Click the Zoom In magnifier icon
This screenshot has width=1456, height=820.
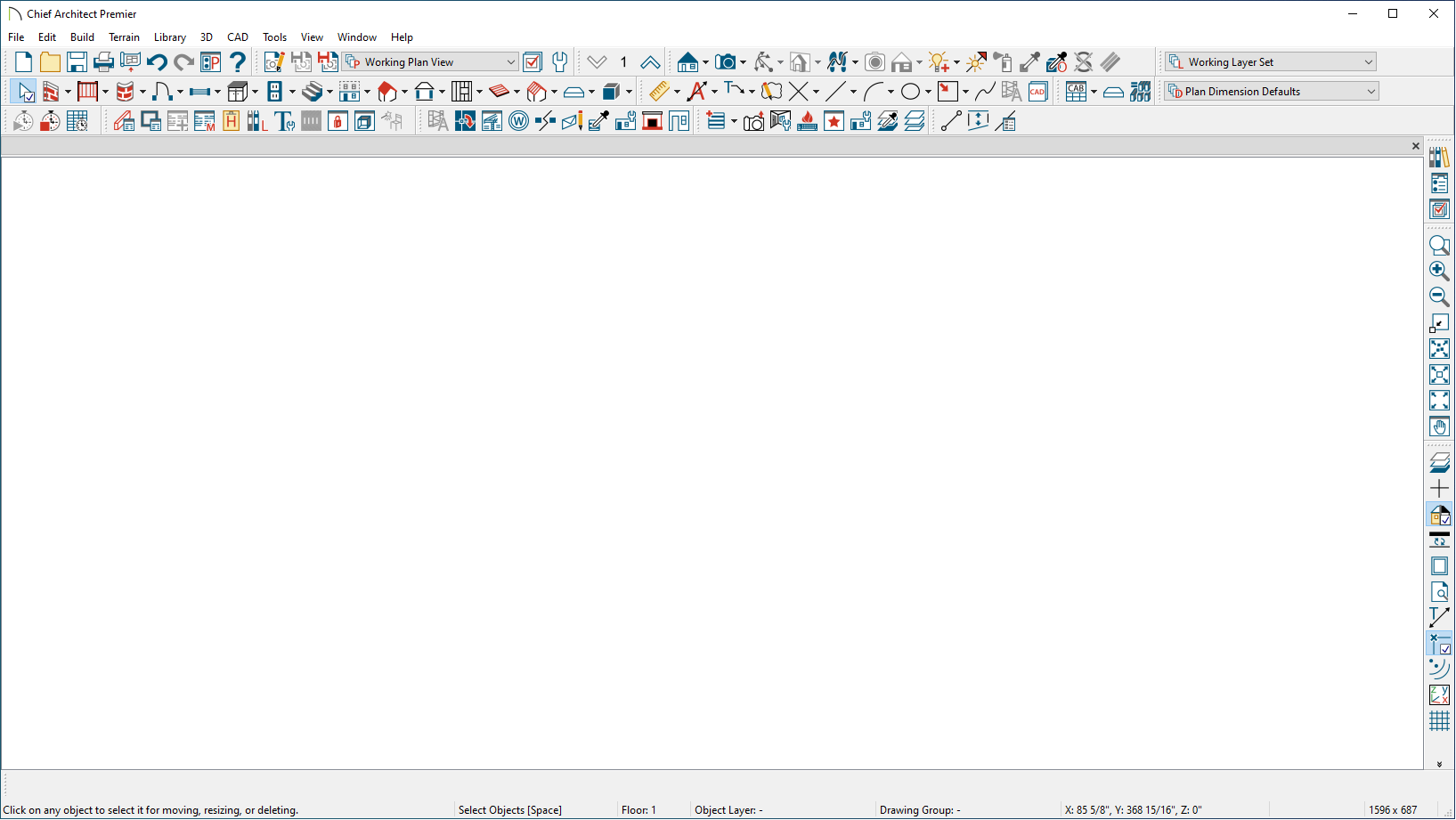coord(1439,271)
